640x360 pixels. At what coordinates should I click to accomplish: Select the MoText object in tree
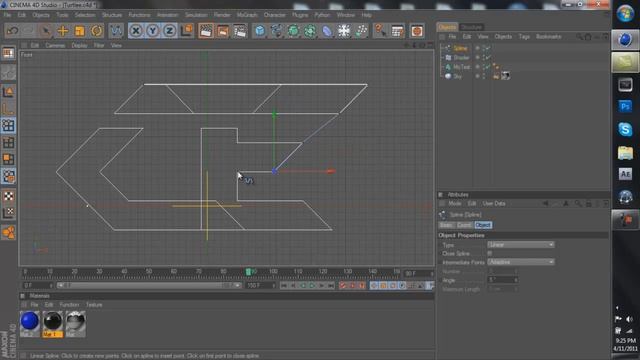click(462, 67)
